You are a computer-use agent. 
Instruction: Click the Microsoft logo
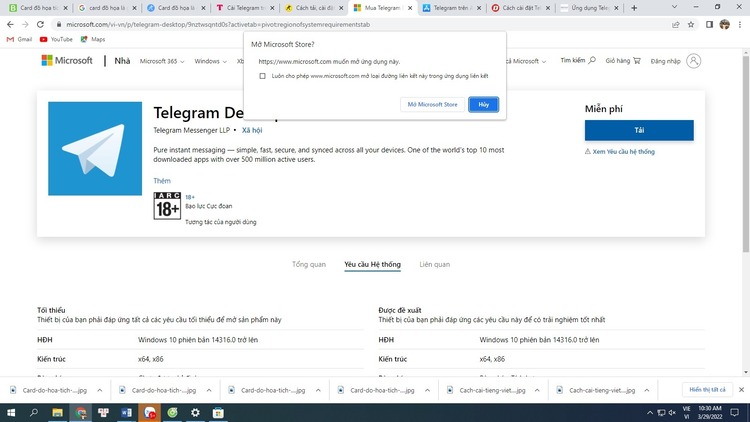tap(67, 60)
